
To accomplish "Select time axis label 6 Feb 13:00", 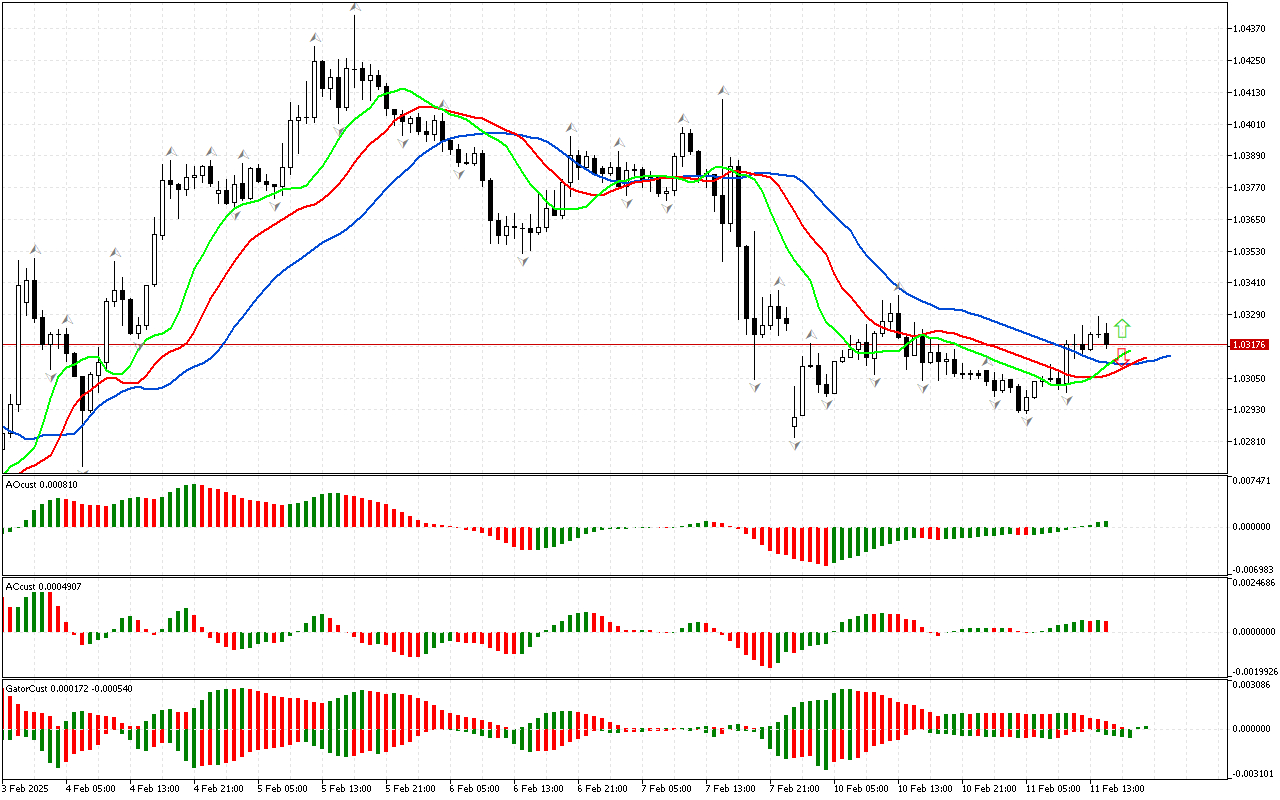I will (x=540, y=788).
